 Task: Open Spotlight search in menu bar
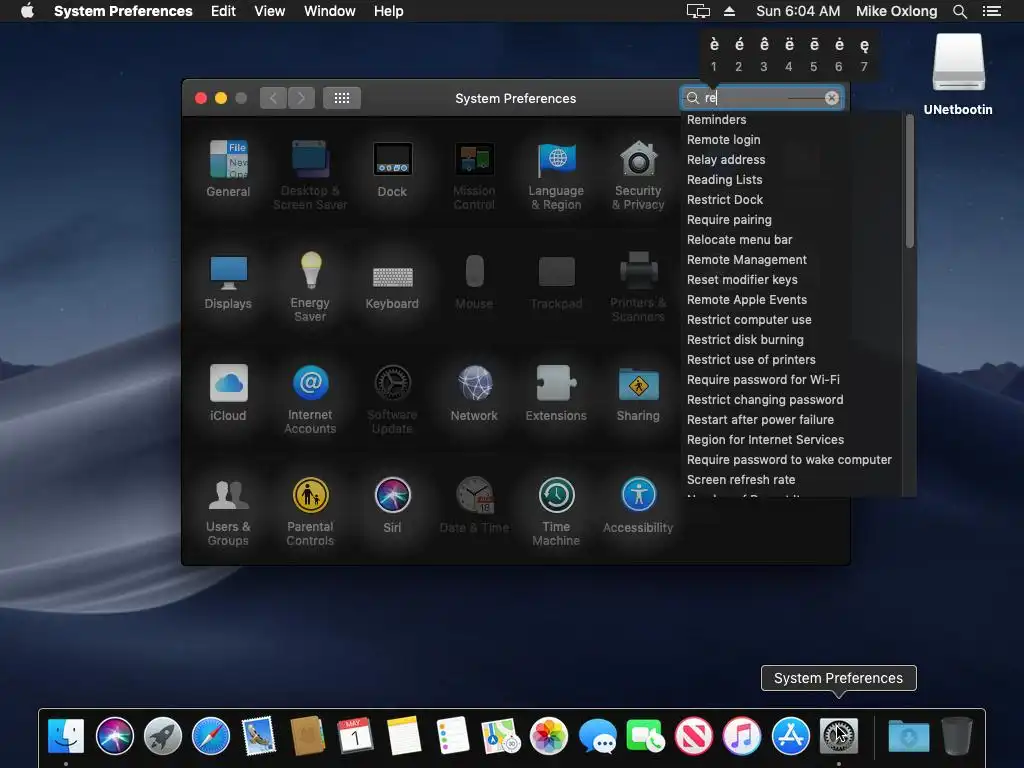[x=959, y=11]
